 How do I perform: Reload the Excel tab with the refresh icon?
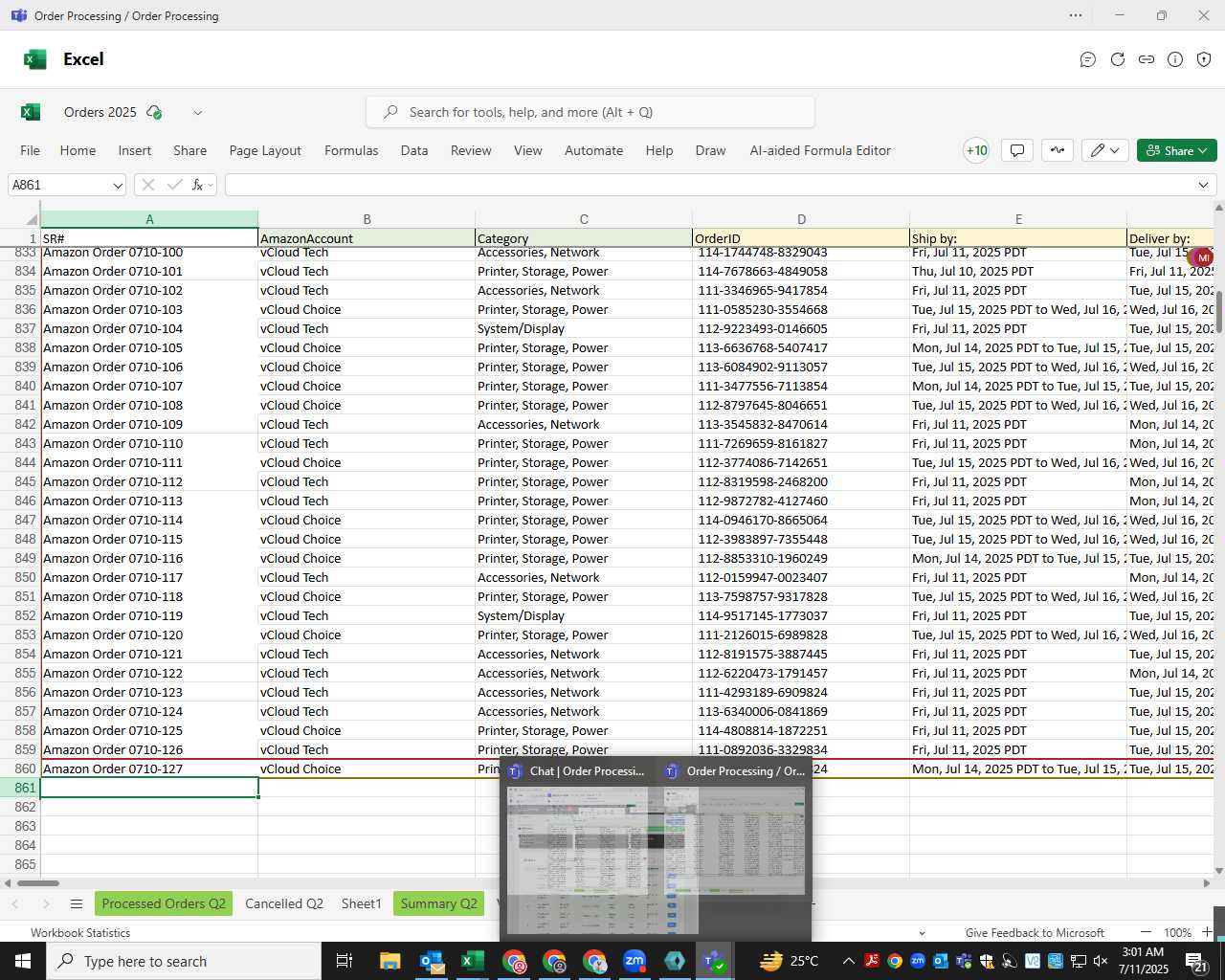(1117, 59)
